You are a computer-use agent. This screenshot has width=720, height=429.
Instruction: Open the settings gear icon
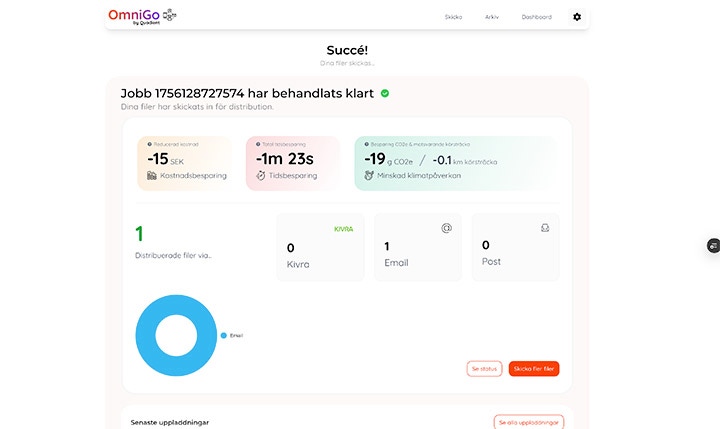pyautogui.click(x=576, y=17)
